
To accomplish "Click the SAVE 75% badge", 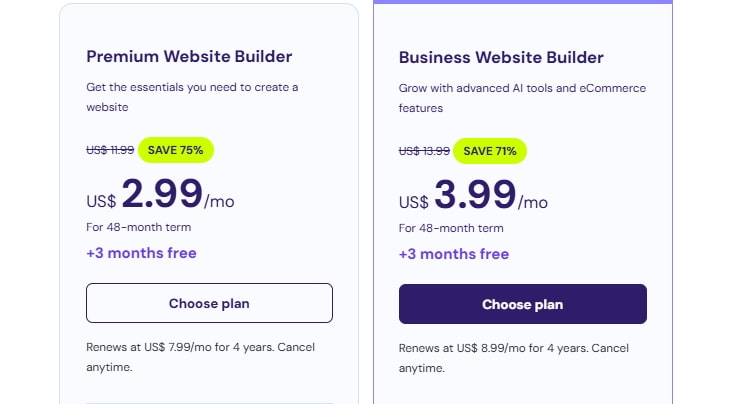I will click(x=175, y=150).
